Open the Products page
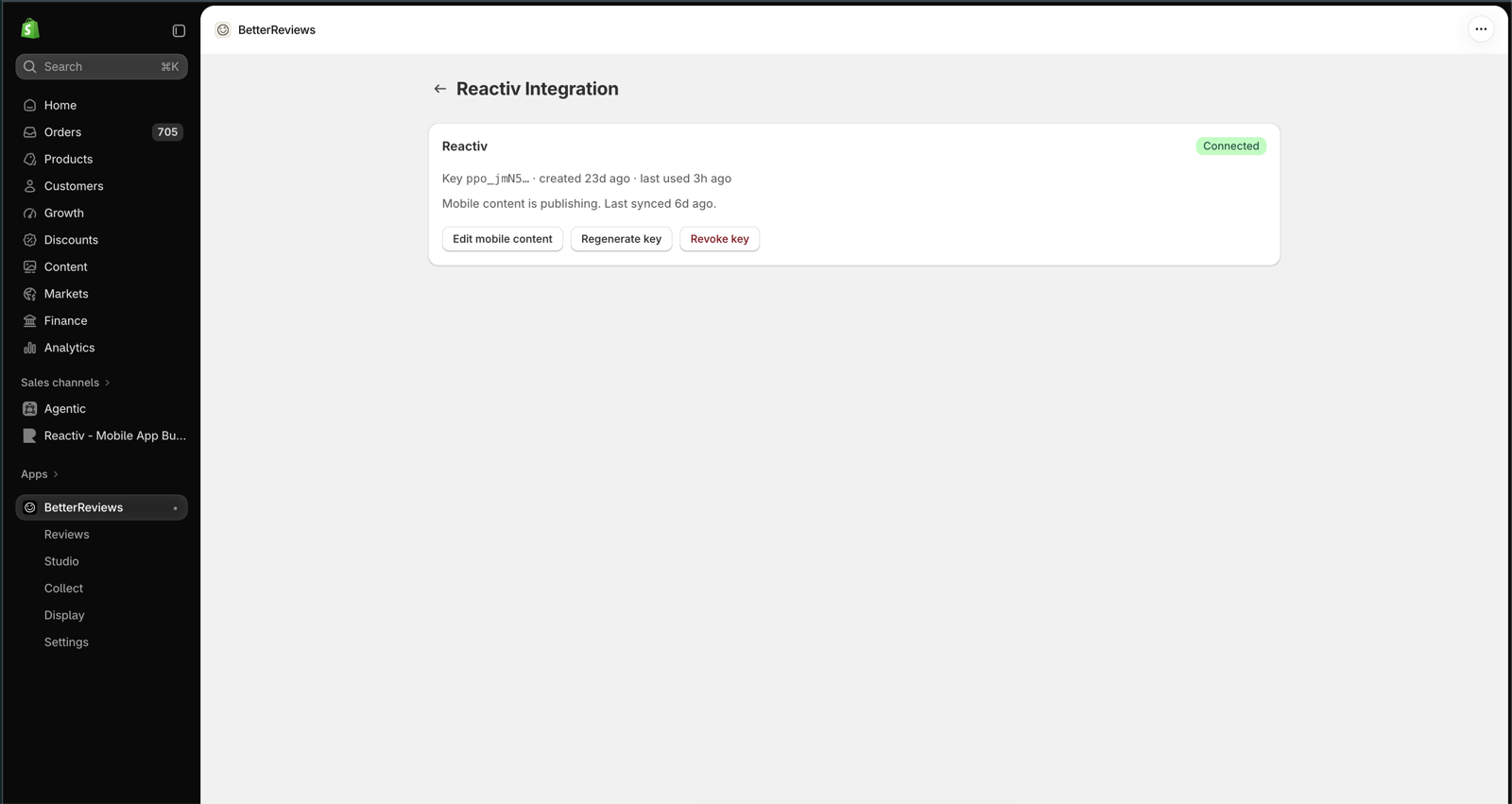Image resolution: width=1512 pixels, height=804 pixels. (101, 160)
